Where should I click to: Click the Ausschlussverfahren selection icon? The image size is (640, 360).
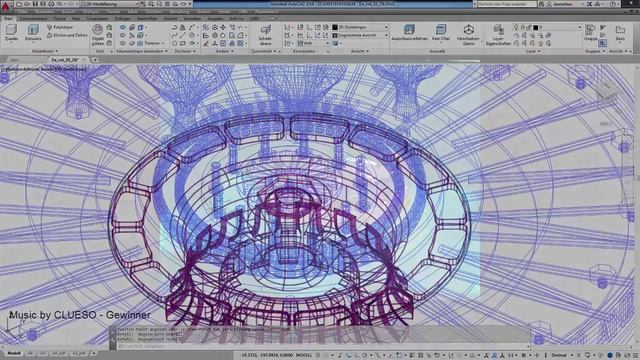coord(409,32)
